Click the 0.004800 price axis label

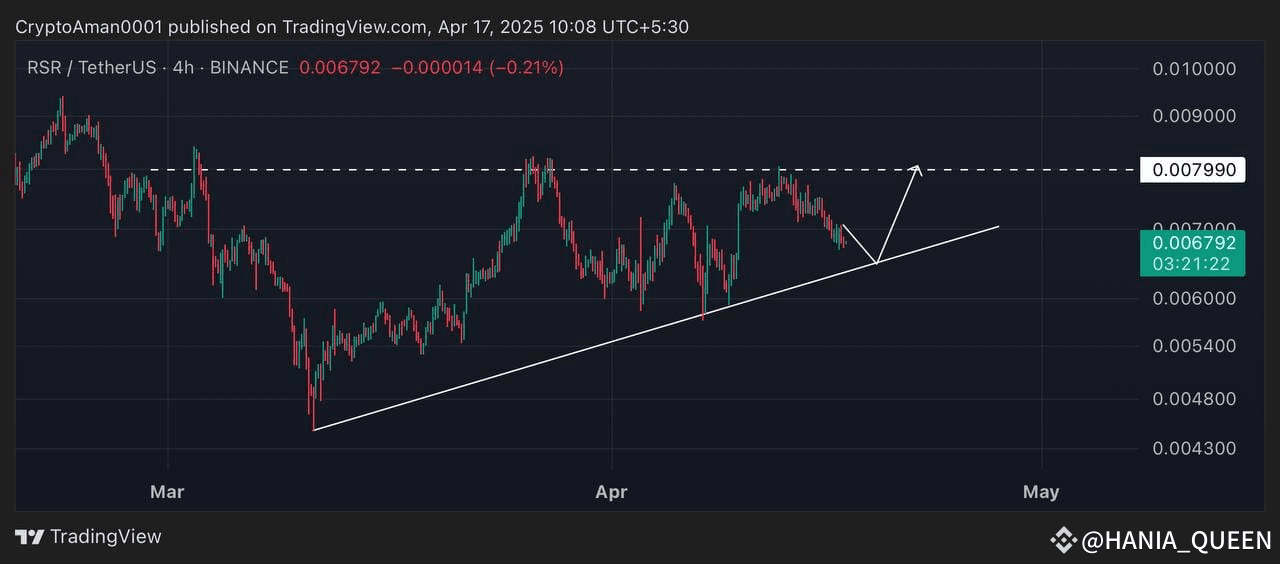coord(1194,399)
